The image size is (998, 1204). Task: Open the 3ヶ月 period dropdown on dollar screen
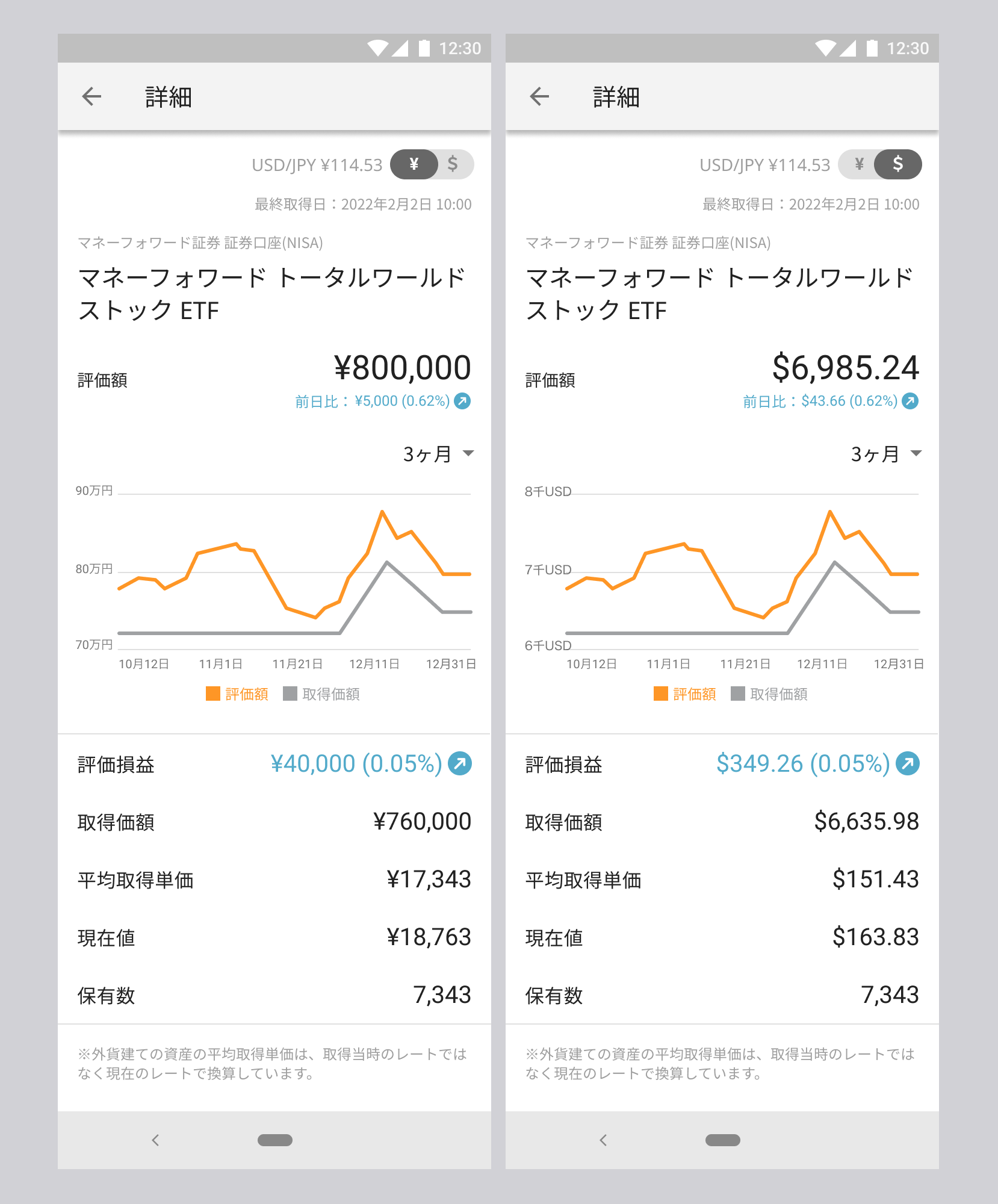coord(886,454)
